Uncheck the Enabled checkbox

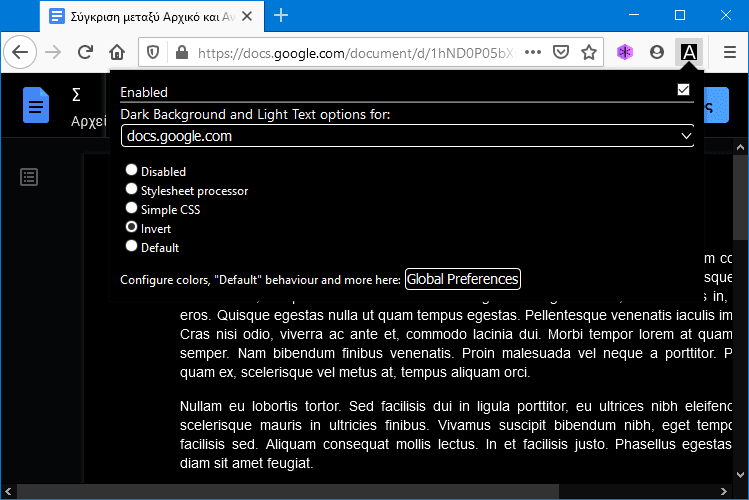click(x=683, y=90)
